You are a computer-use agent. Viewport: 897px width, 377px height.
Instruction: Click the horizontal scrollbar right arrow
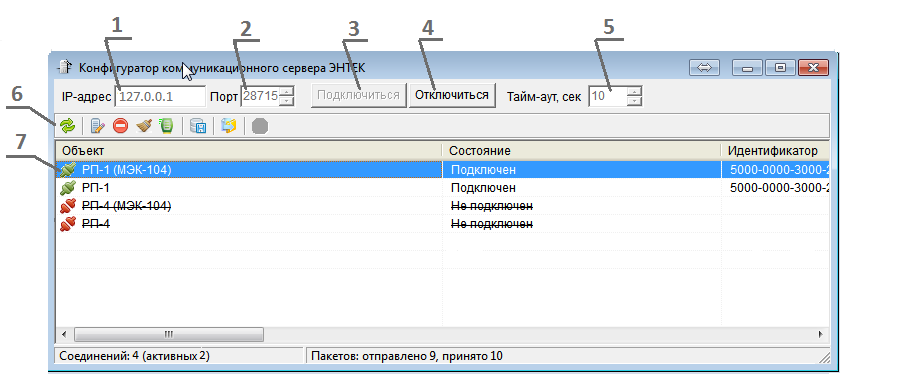coord(821,334)
